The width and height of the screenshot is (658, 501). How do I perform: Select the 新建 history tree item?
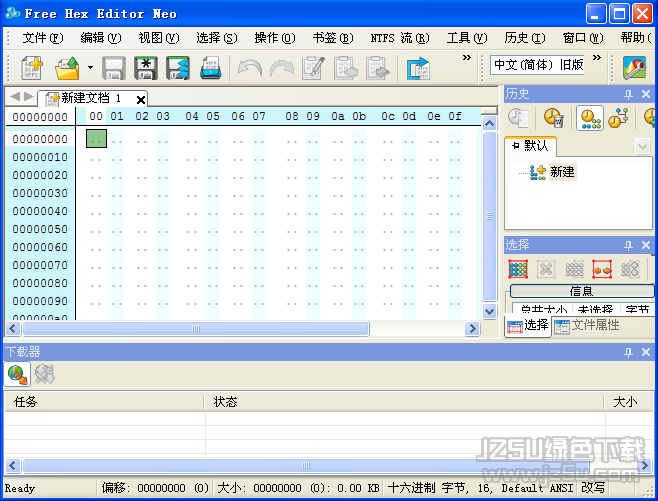tap(562, 172)
